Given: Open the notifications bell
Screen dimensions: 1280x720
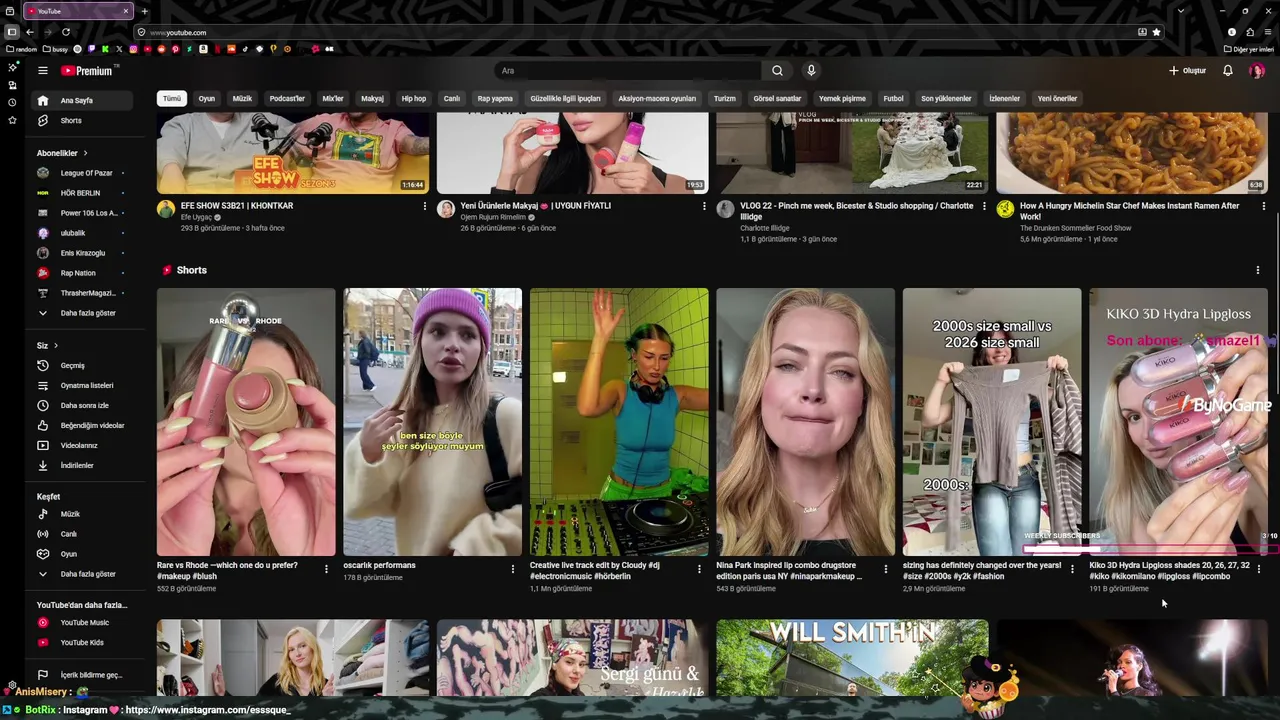Looking at the screenshot, I should click(1228, 71).
